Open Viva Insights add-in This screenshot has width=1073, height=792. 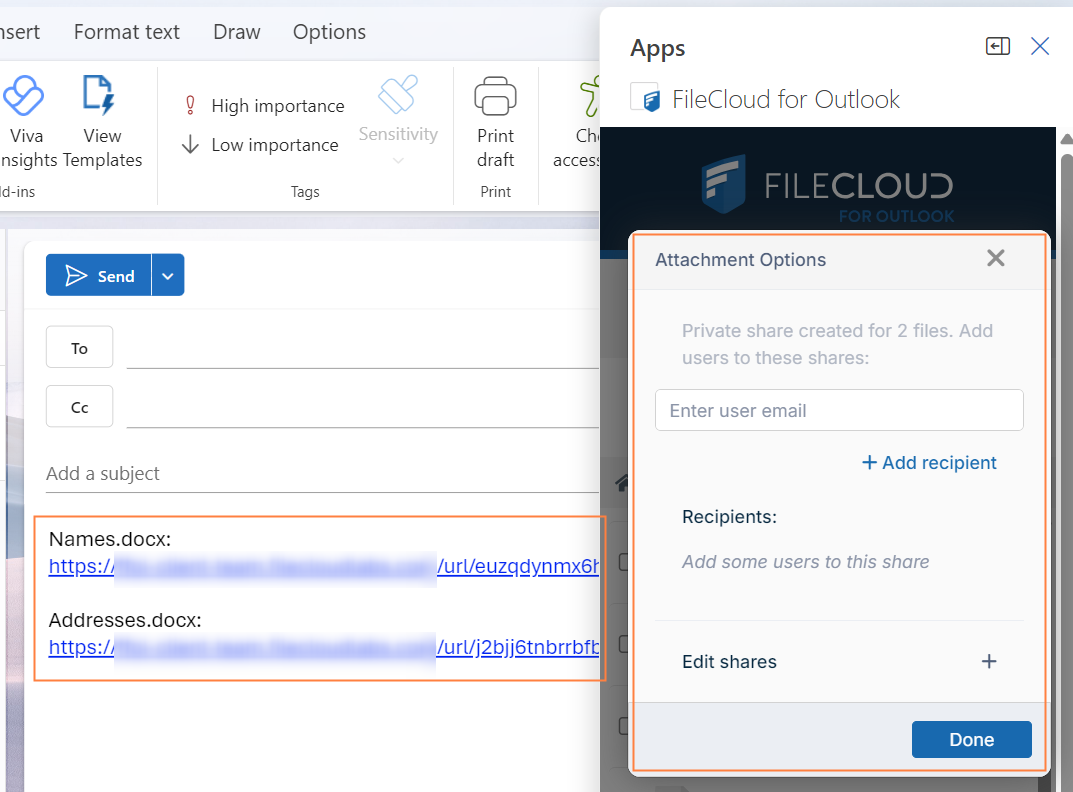[25, 122]
